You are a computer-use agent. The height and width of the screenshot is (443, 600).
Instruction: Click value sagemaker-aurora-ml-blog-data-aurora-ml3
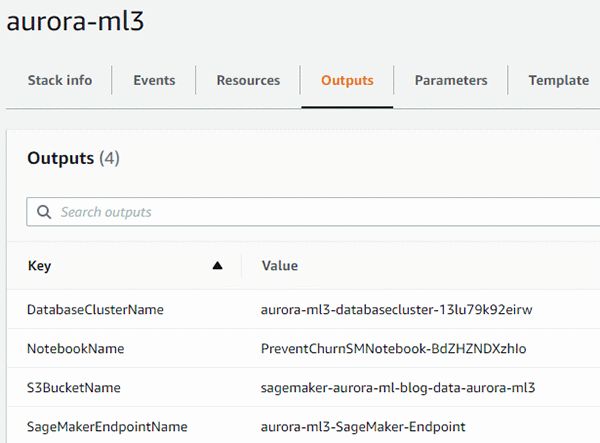398,388
